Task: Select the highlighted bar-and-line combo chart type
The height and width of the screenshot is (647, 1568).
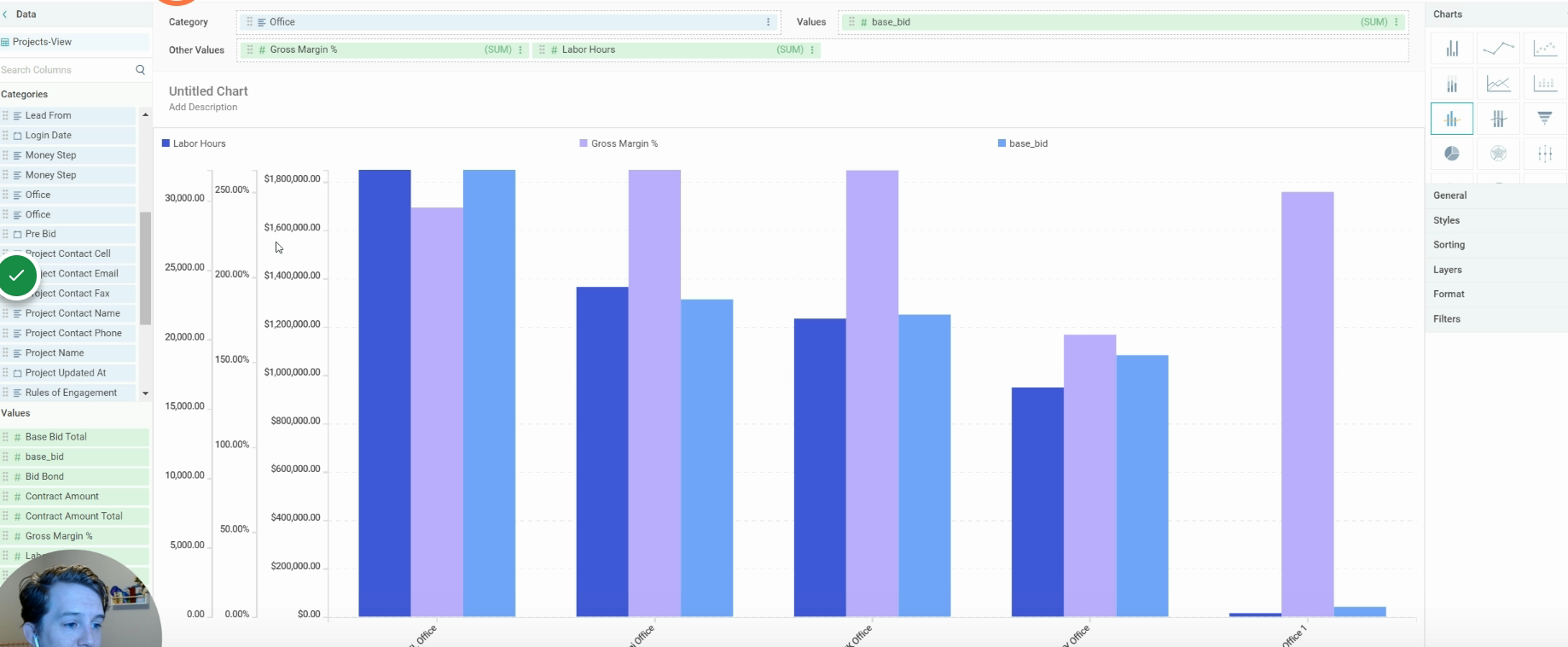Action: [x=1452, y=119]
